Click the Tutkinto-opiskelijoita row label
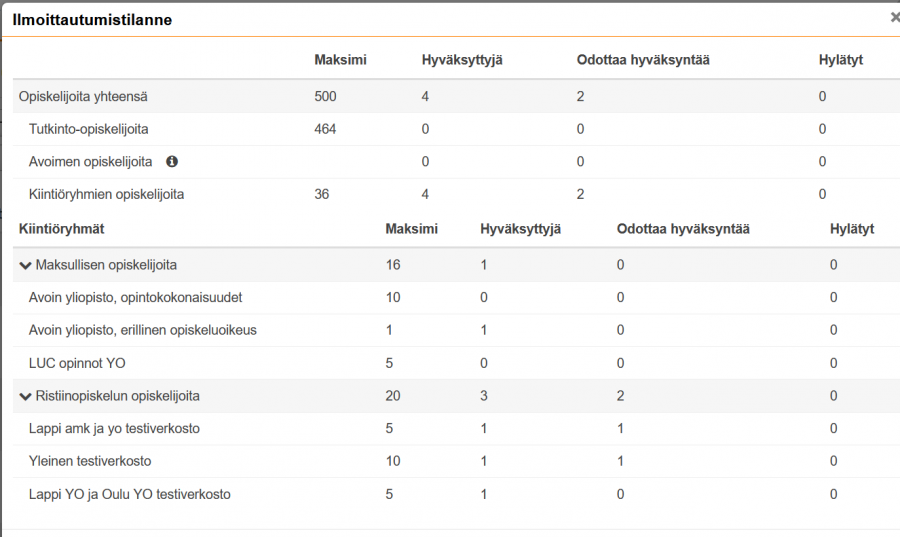Image resolution: width=900 pixels, height=537 pixels. pos(89,129)
